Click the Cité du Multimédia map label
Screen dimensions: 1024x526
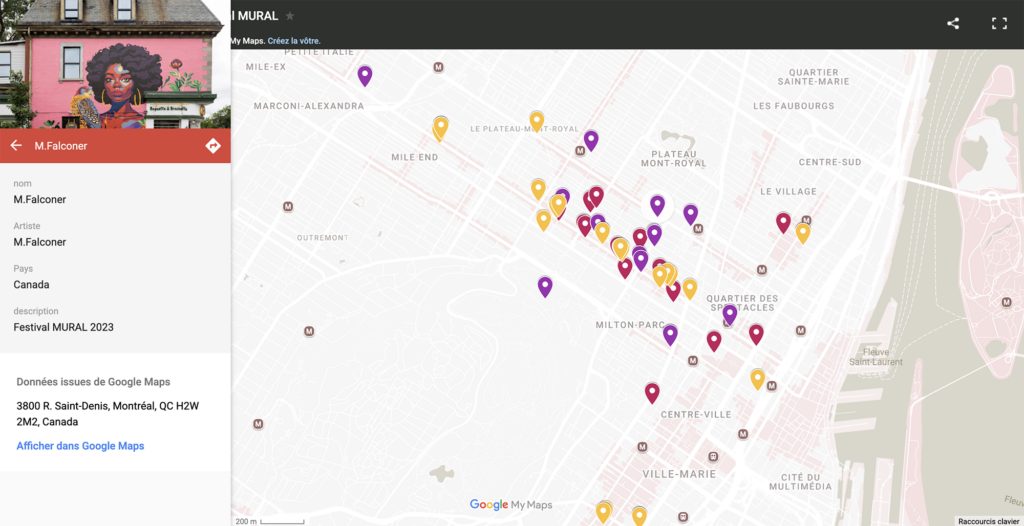[x=800, y=482]
